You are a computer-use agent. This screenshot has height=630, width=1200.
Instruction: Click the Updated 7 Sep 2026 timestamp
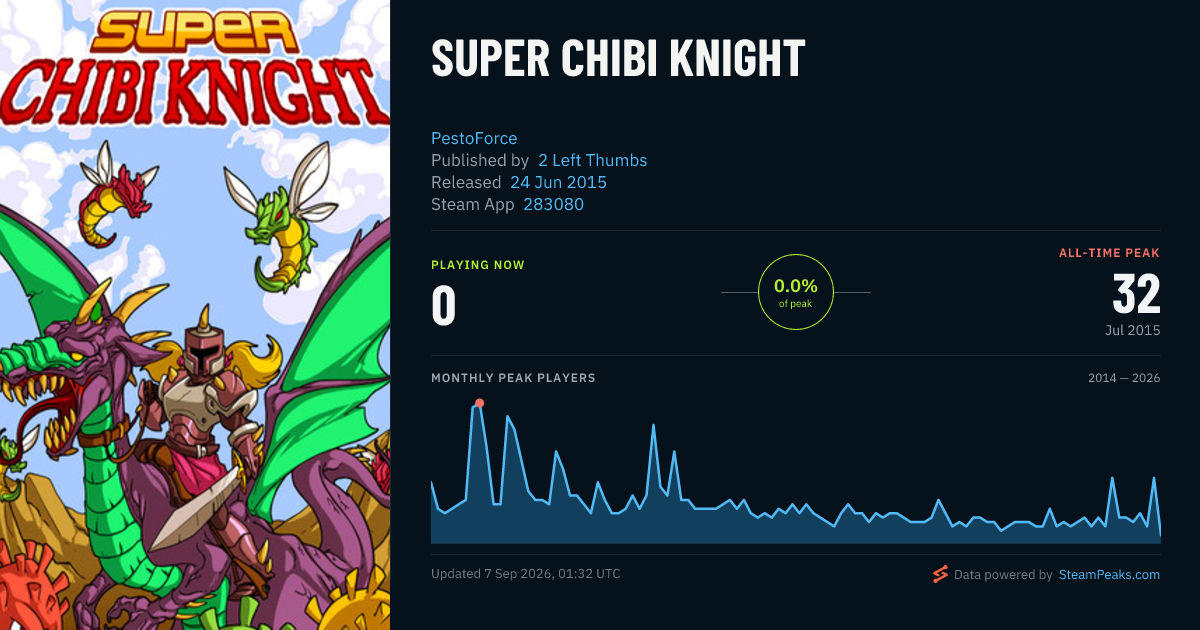[x=526, y=574]
